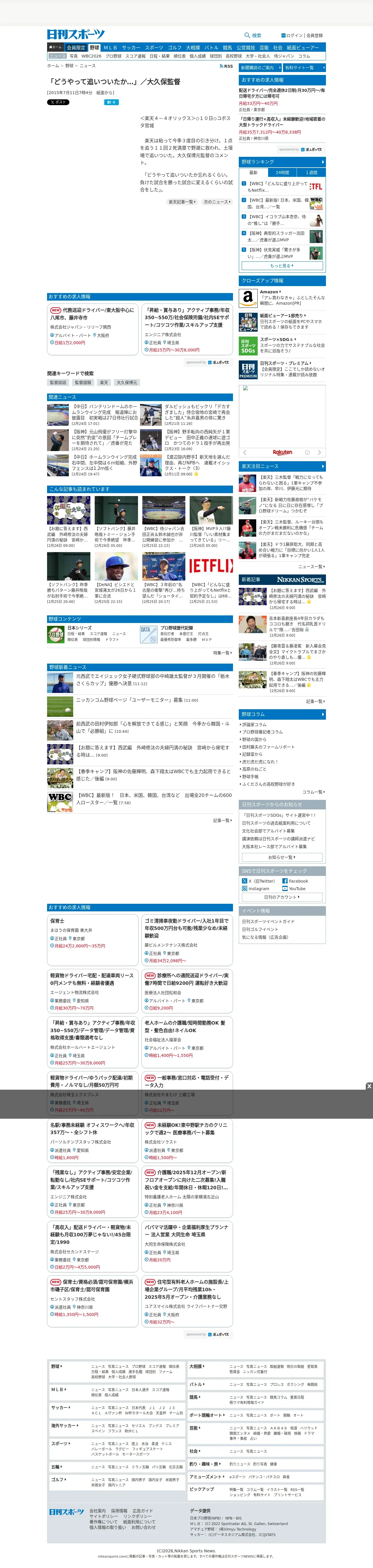Click お知らせ一覧 button
373x1568 pixels.
click(282, 857)
